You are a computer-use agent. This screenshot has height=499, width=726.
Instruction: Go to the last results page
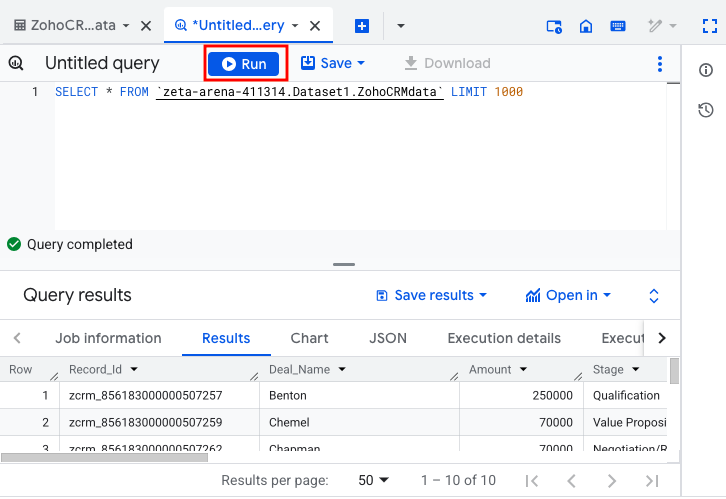click(652, 481)
